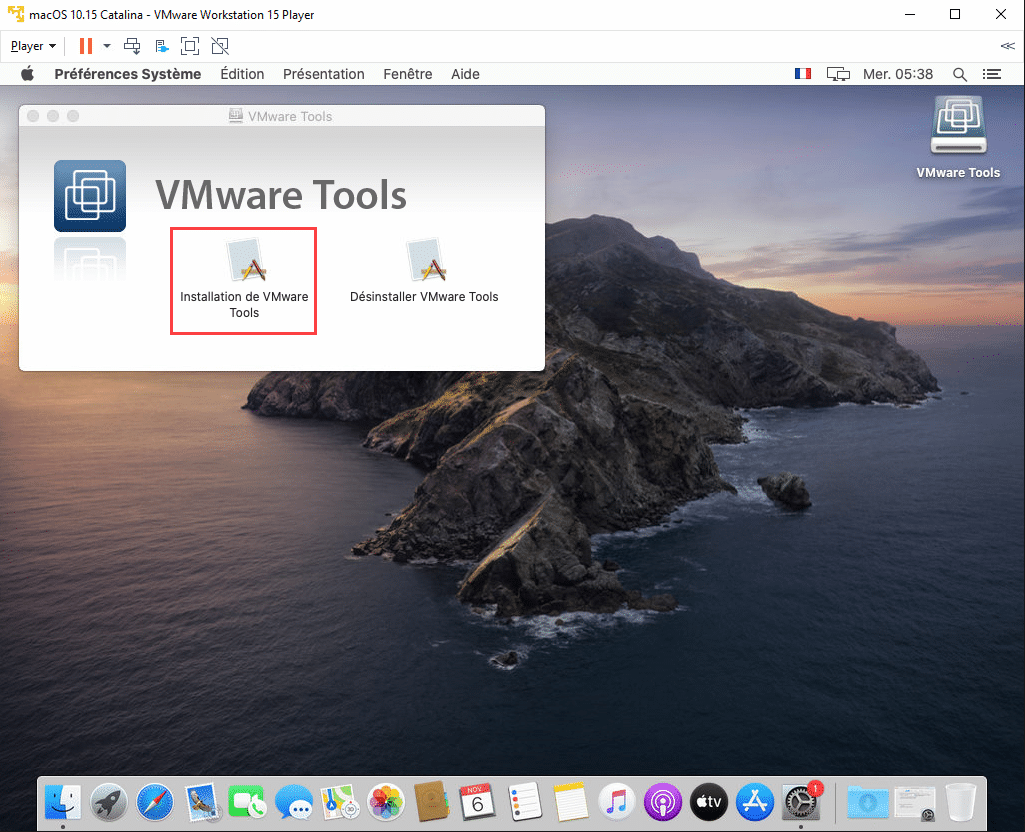Image resolution: width=1025 pixels, height=832 pixels.
Task: Click the removable devices plug icon
Action: pos(161,46)
